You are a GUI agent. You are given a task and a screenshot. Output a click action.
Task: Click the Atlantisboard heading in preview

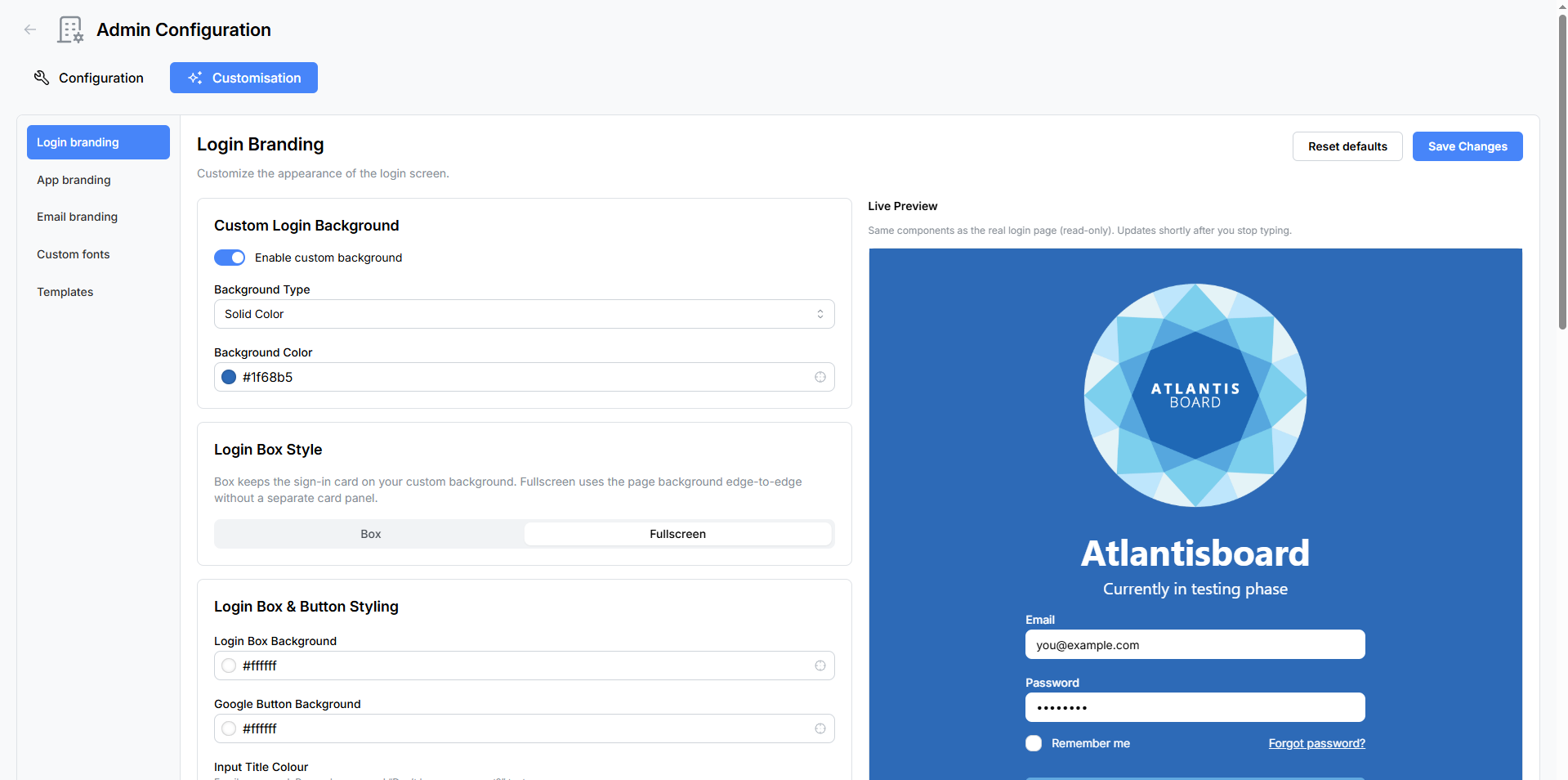[1195, 554]
